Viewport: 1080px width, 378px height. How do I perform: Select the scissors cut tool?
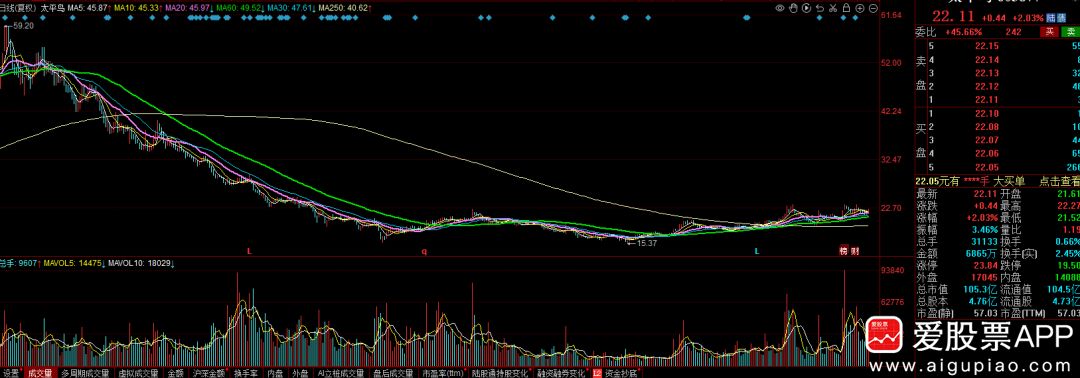click(833, 8)
